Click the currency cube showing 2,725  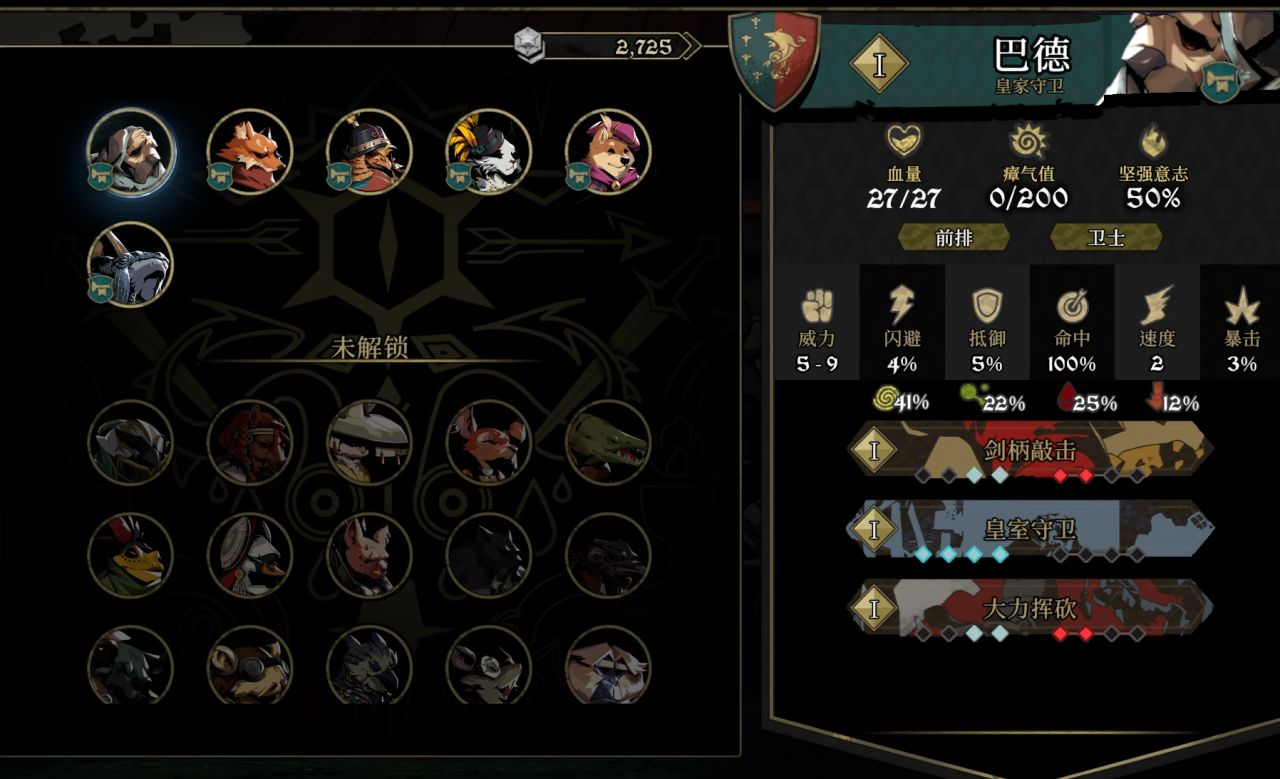pyautogui.click(x=529, y=45)
